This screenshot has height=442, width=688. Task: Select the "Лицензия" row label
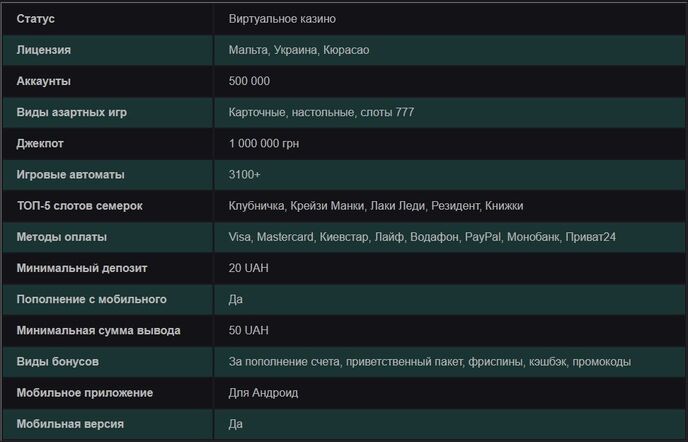coord(44,50)
